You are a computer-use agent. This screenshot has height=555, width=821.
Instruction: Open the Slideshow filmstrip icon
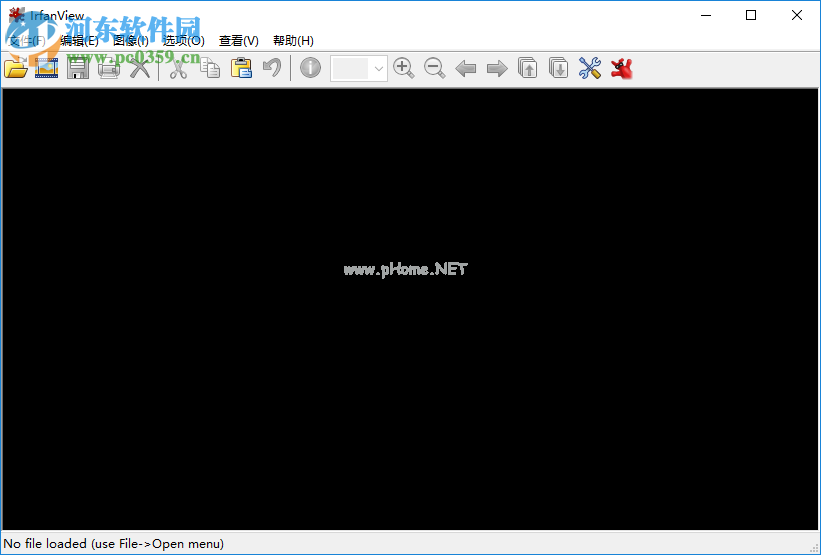(x=47, y=68)
